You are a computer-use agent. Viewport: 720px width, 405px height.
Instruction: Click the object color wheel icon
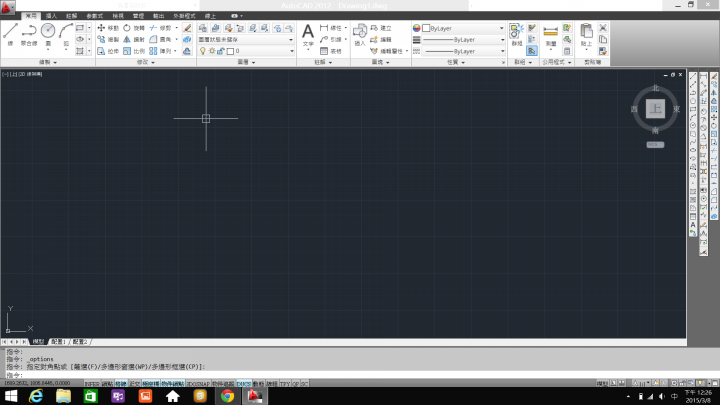coord(416,28)
